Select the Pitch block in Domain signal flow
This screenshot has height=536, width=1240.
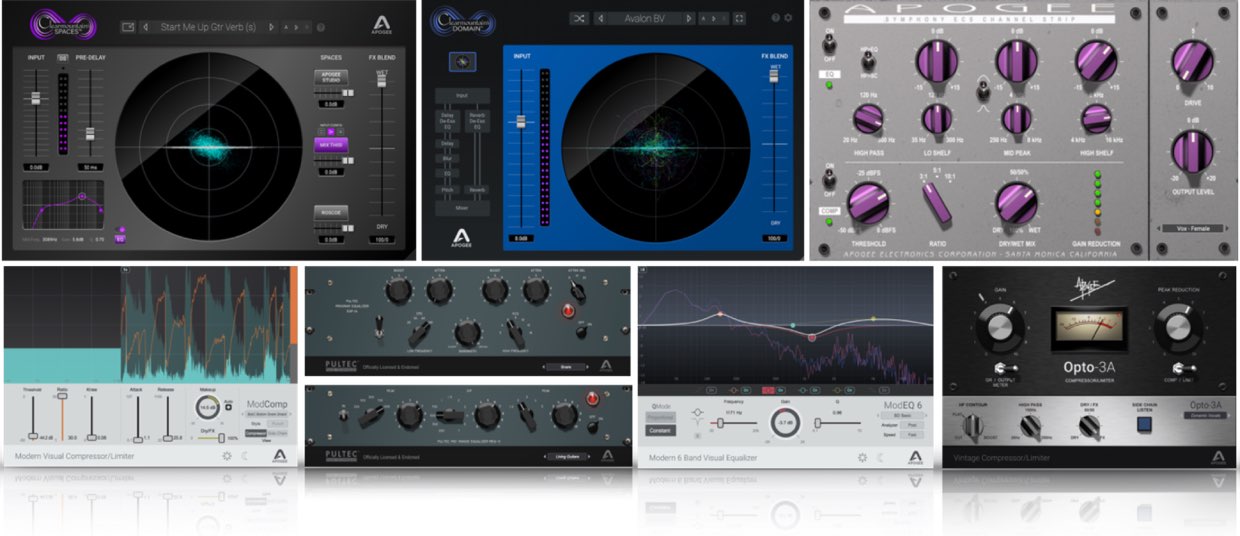(x=449, y=189)
